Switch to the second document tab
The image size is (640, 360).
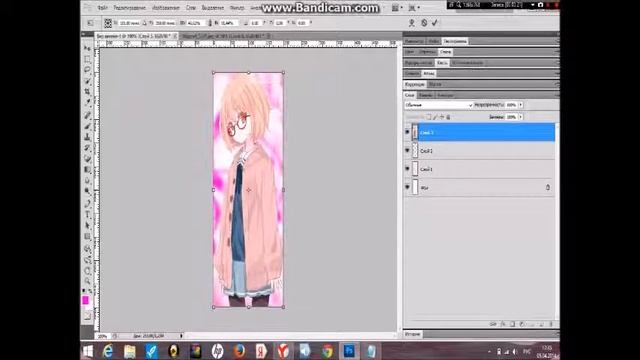(x=226, y=36)
